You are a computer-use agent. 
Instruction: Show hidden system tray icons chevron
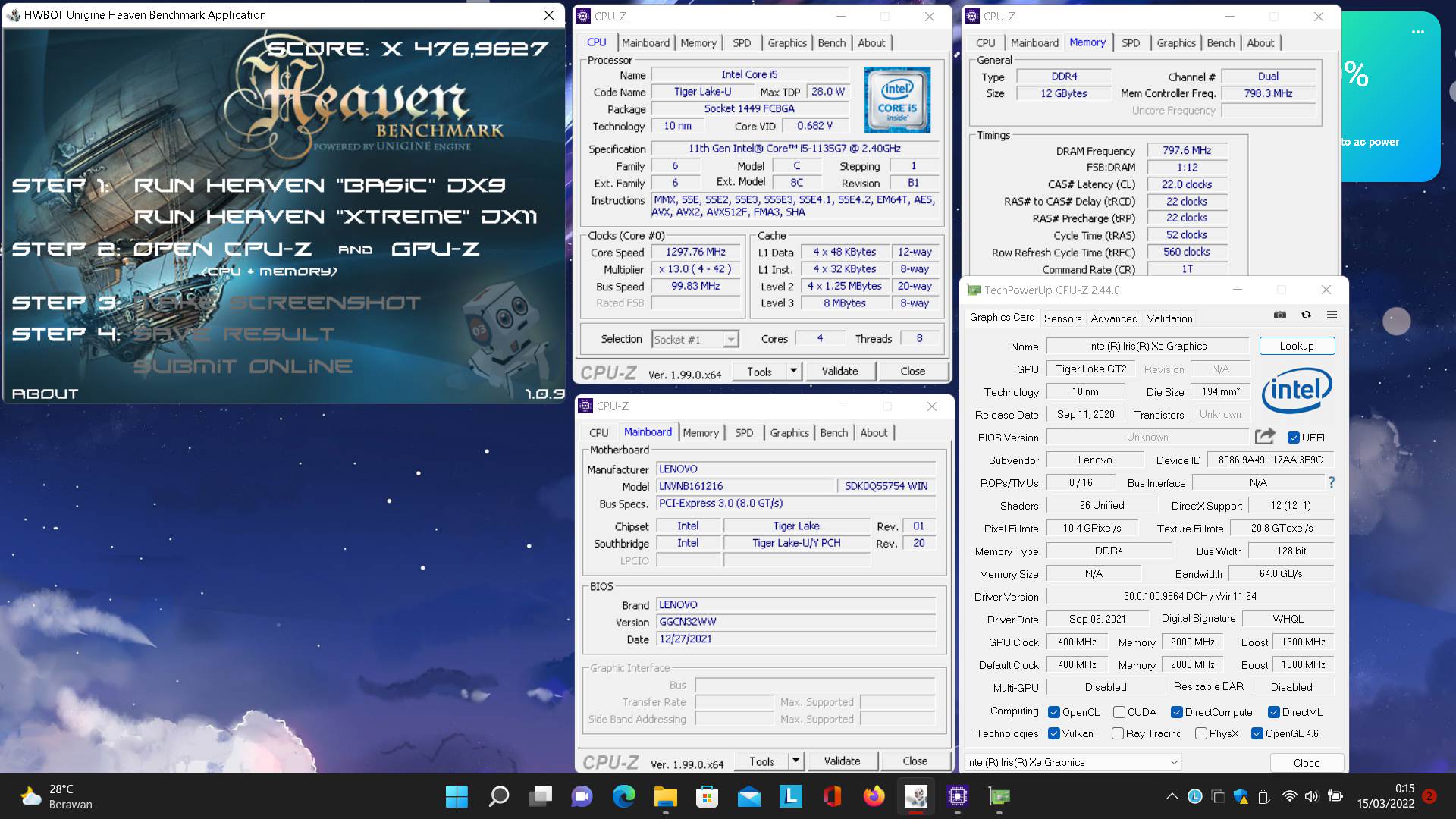1172,796
